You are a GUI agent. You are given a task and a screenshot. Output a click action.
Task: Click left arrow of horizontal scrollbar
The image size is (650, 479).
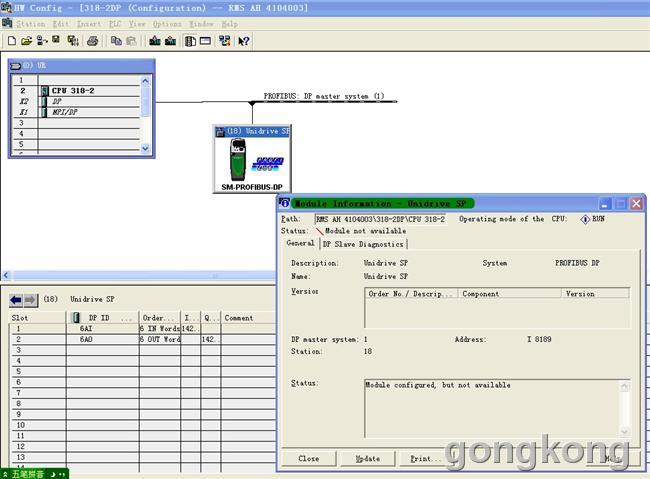tap(6, 275)
